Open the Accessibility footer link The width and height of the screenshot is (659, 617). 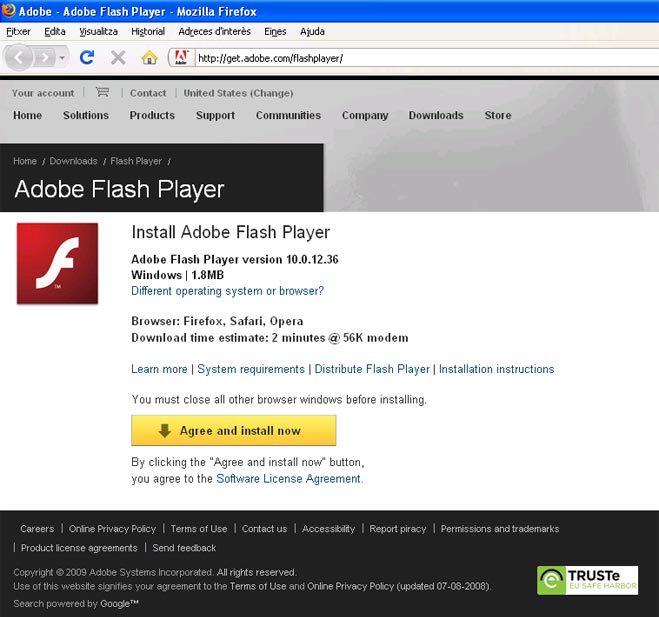point(328,529)
